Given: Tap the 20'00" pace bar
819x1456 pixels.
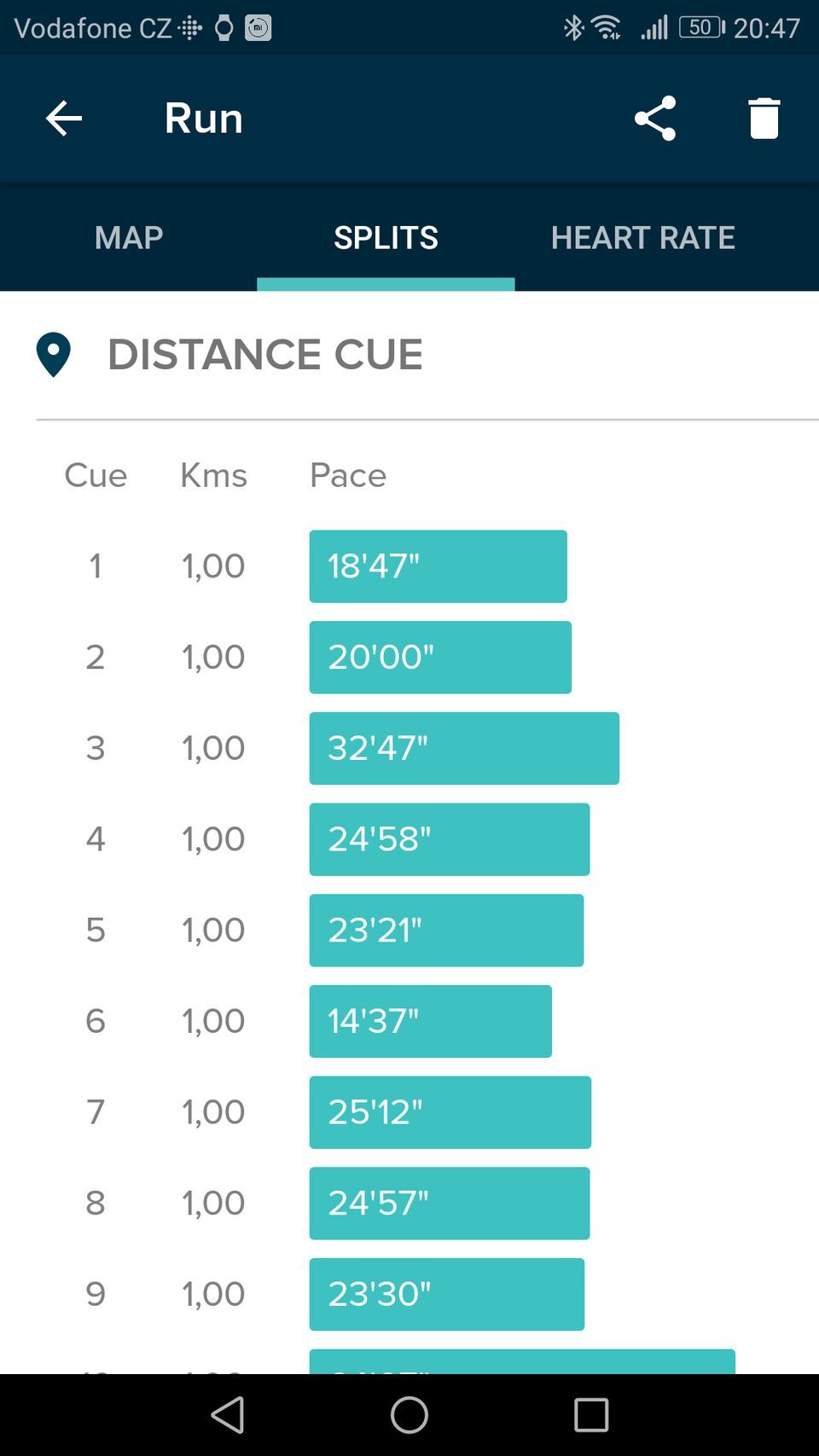Looking at the screenshot, I should pos(440,658).
